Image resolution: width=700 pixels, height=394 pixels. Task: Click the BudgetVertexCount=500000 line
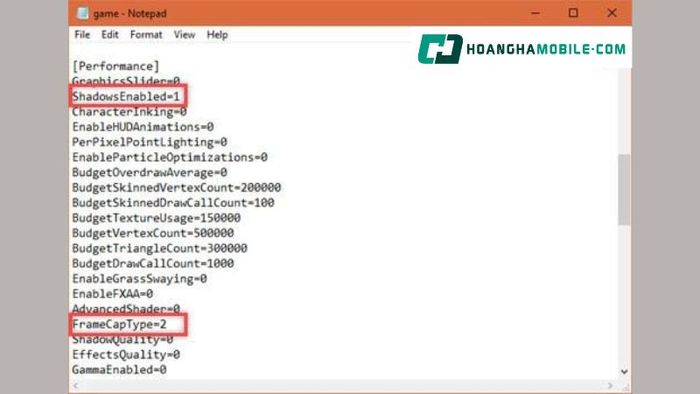(x=153, y=233)
